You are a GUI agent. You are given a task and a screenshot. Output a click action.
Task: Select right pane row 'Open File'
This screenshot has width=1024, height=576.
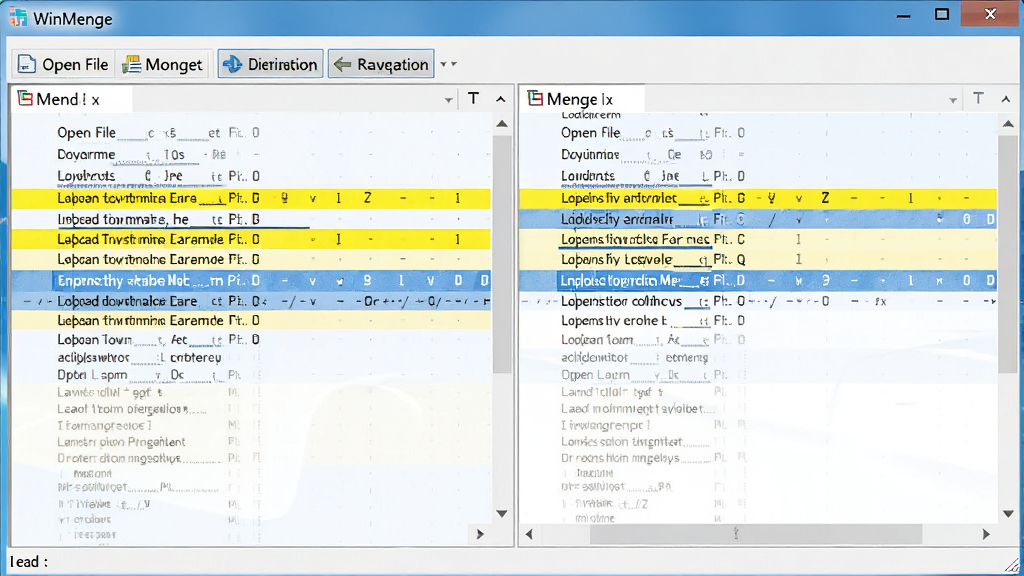(759, 133)
